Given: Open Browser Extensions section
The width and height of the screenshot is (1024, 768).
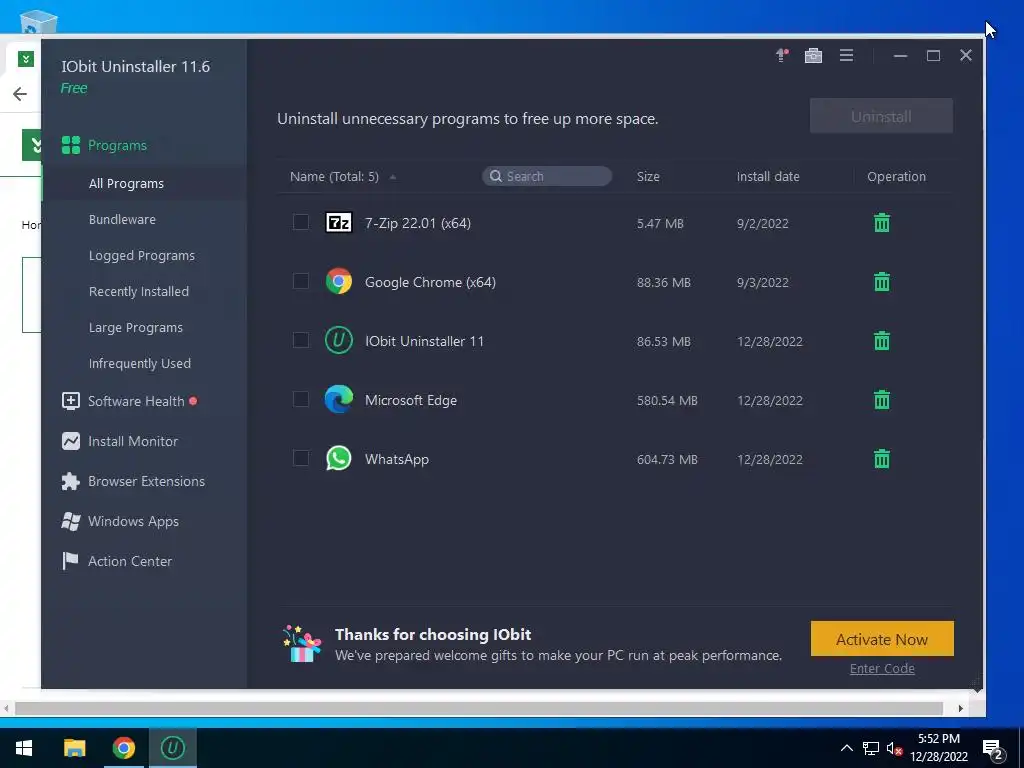Looking at the screenshot, I should (133, 481).
